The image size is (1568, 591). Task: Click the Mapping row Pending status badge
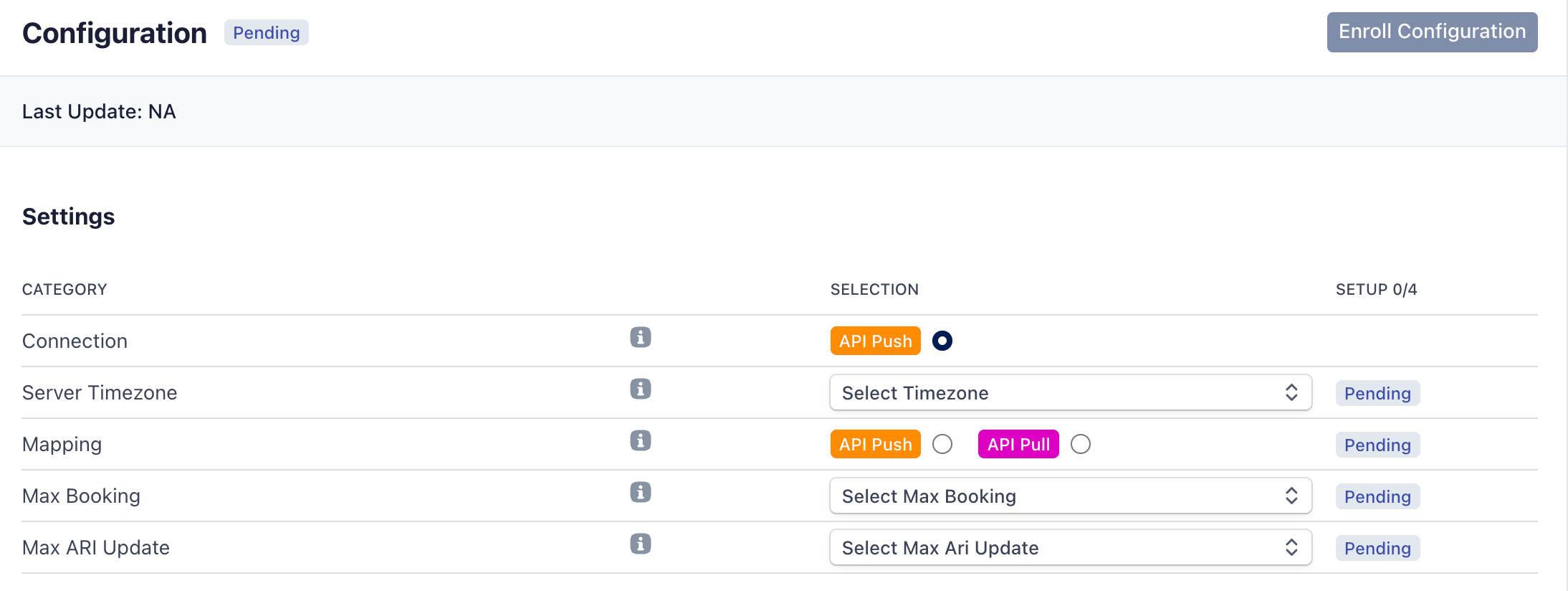1377,445
